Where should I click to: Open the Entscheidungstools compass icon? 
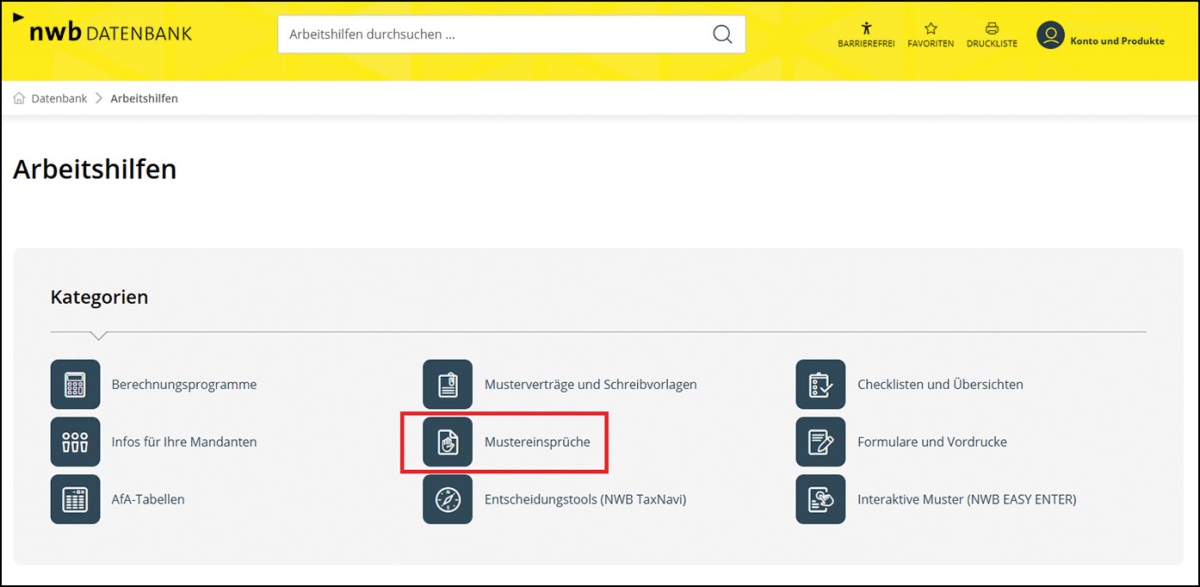[x=448, y=499]
